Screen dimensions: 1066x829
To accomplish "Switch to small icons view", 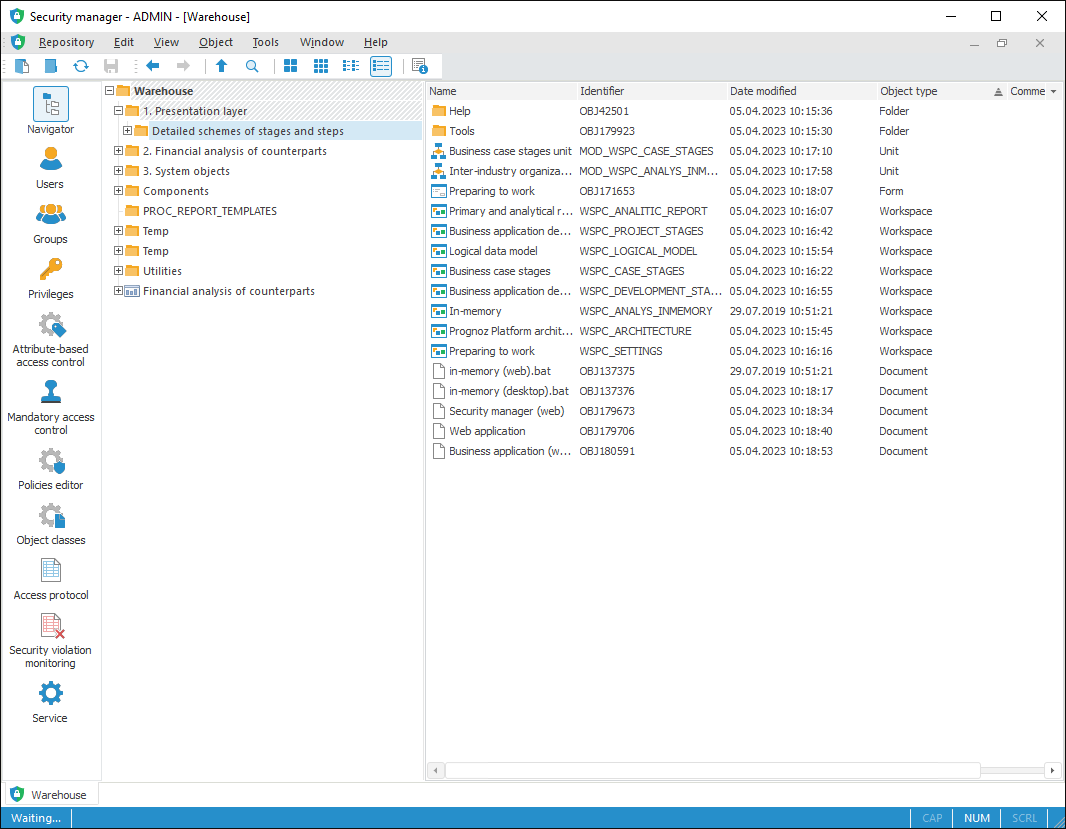I will coord(321,66).
